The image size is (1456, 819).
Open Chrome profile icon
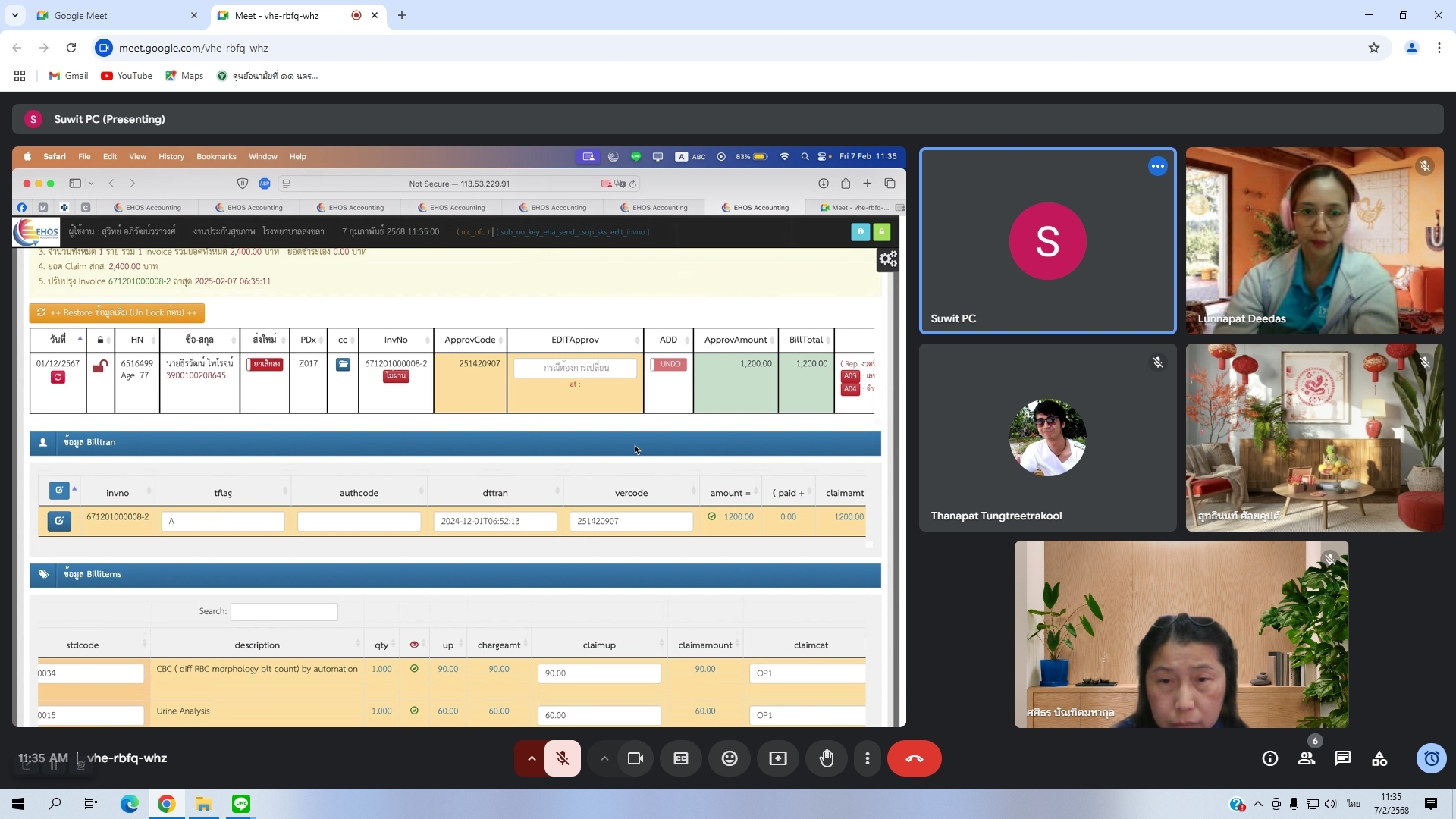coord(1412,48)
